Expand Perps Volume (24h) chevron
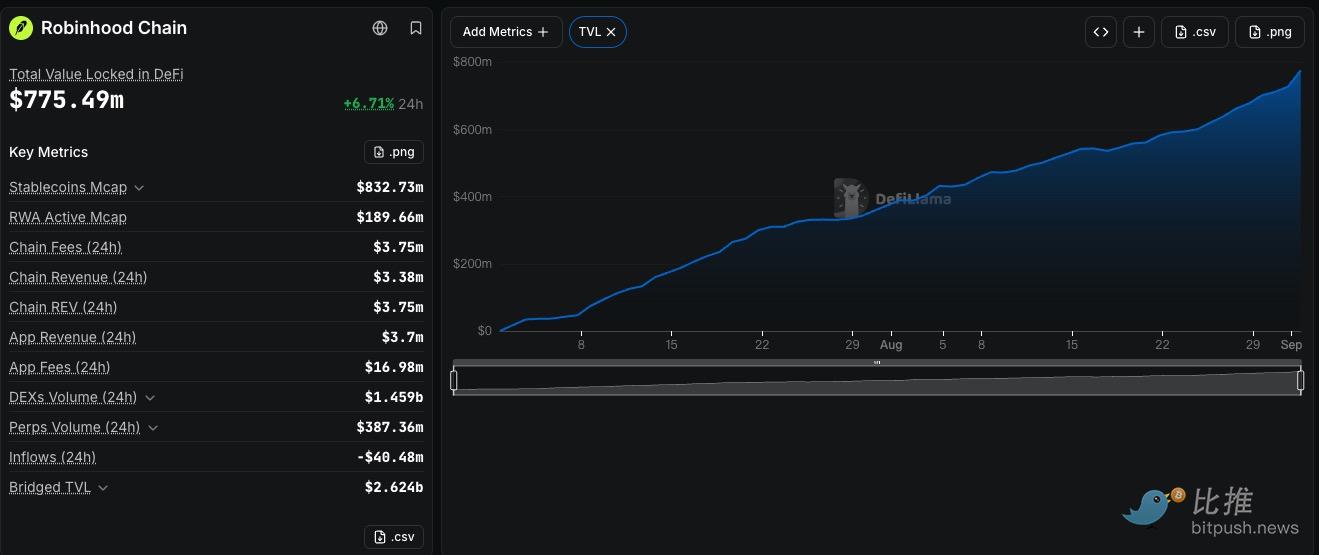The height and width of the screenshot is (555, 1319). [x=153, y=428]
